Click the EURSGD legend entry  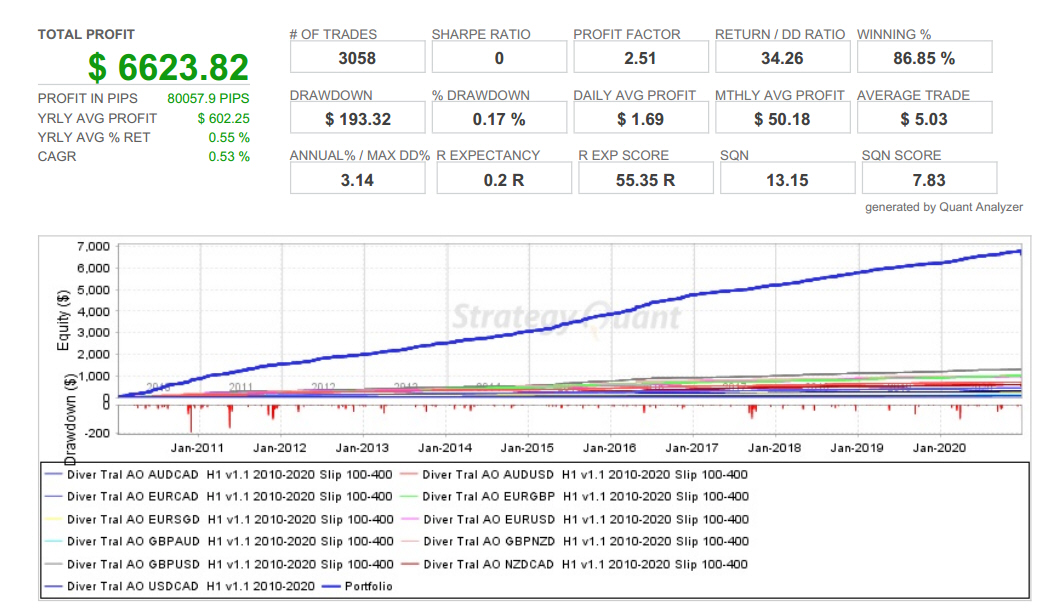tap(218, 519)
